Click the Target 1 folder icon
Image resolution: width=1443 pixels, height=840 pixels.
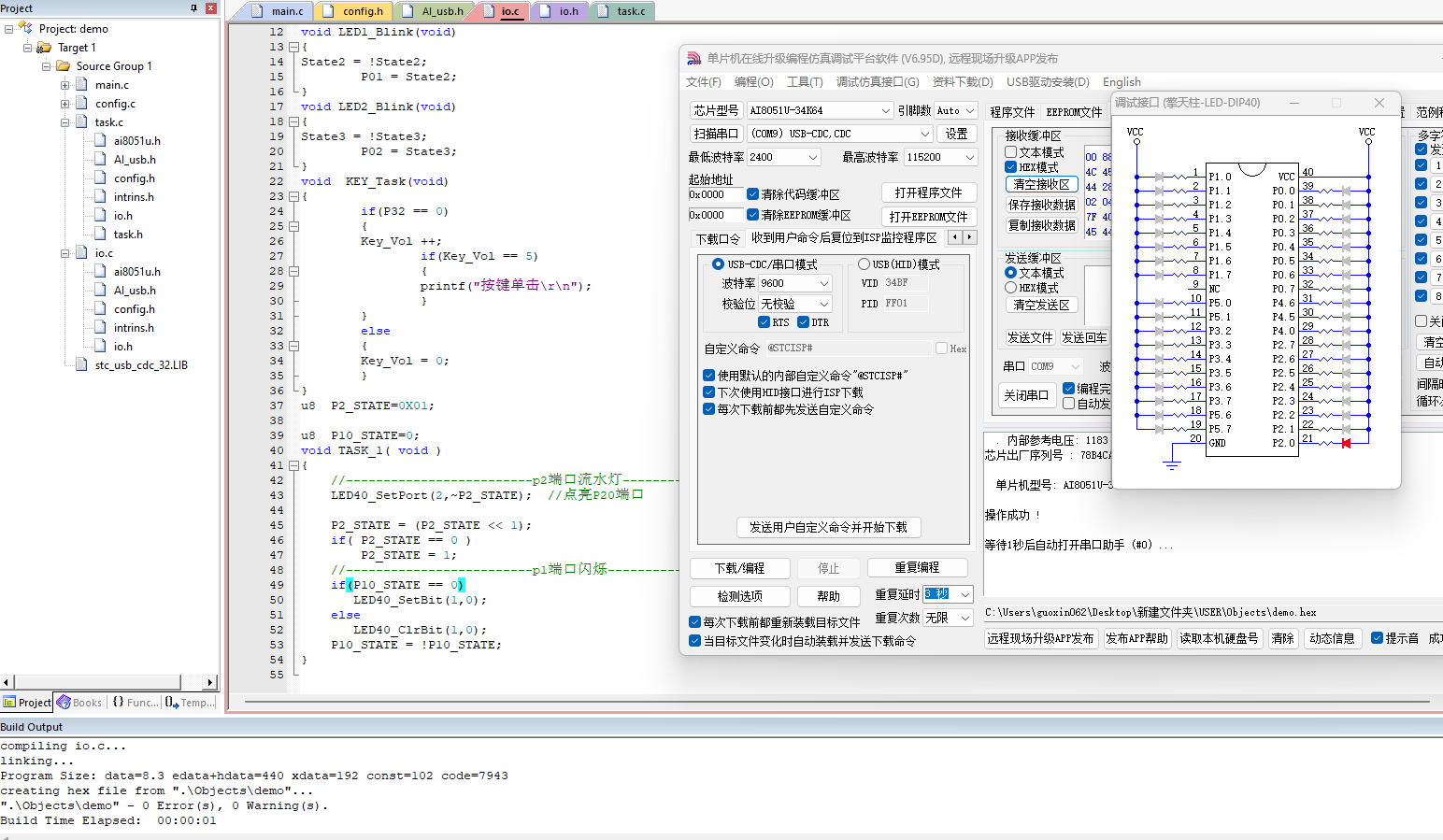tap(44, 48)
